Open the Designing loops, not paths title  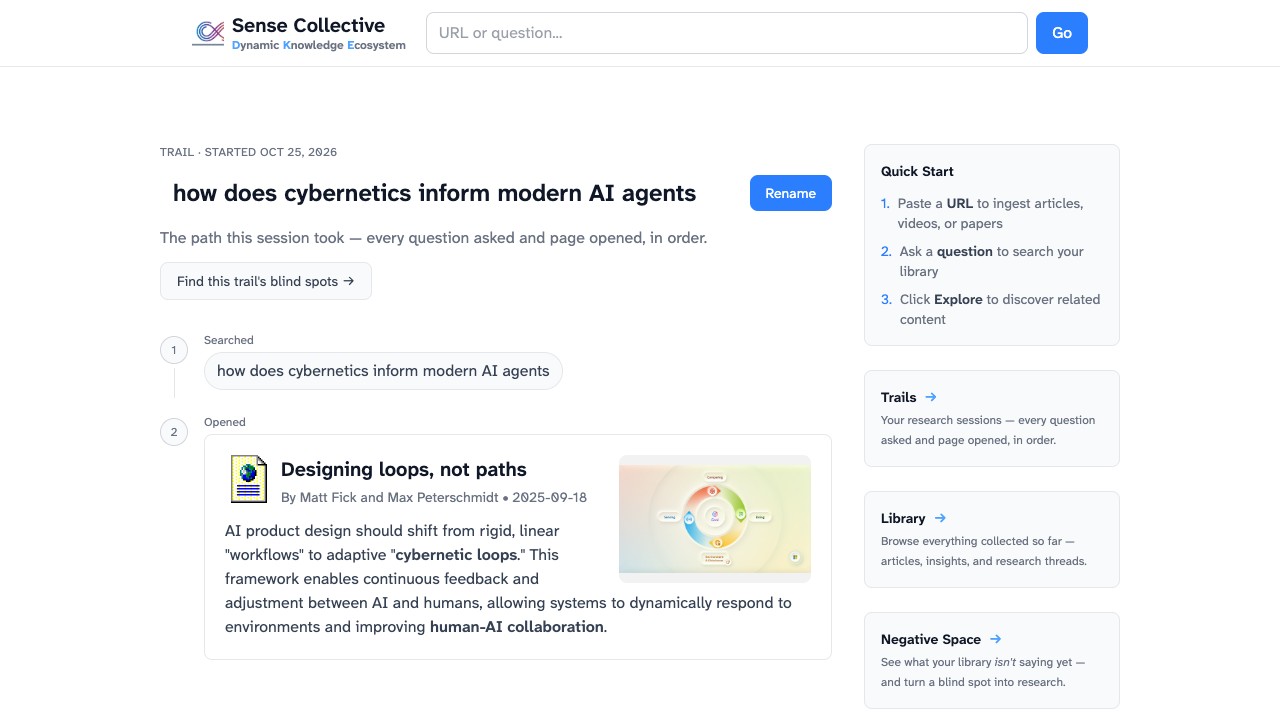click(404, 469)
